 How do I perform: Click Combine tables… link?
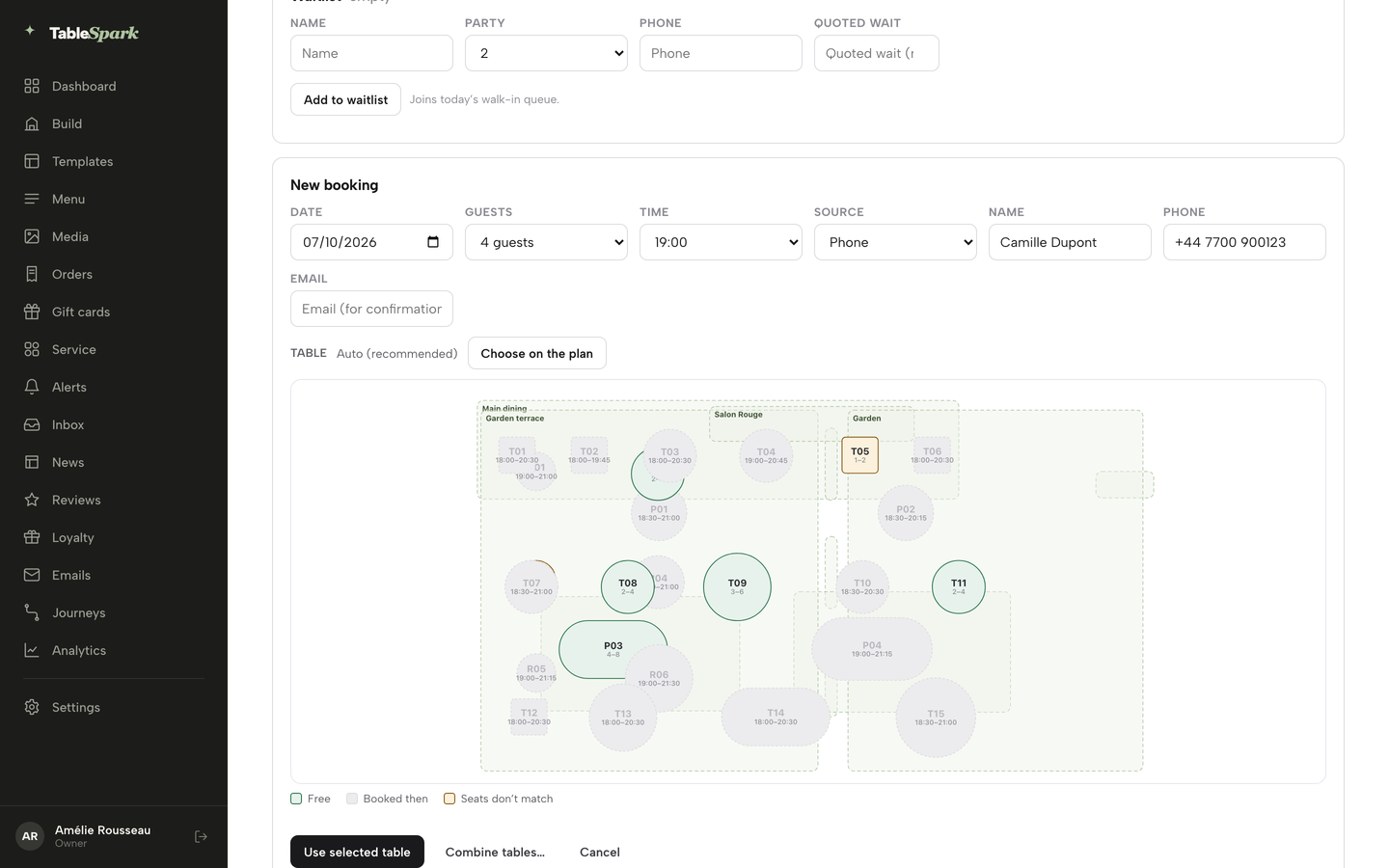click(x=495, y=852)
